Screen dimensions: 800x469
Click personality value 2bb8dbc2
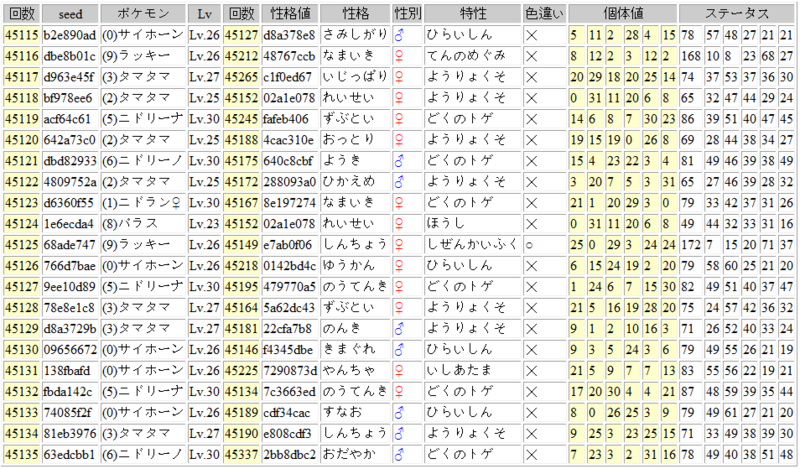coord(290,454)
